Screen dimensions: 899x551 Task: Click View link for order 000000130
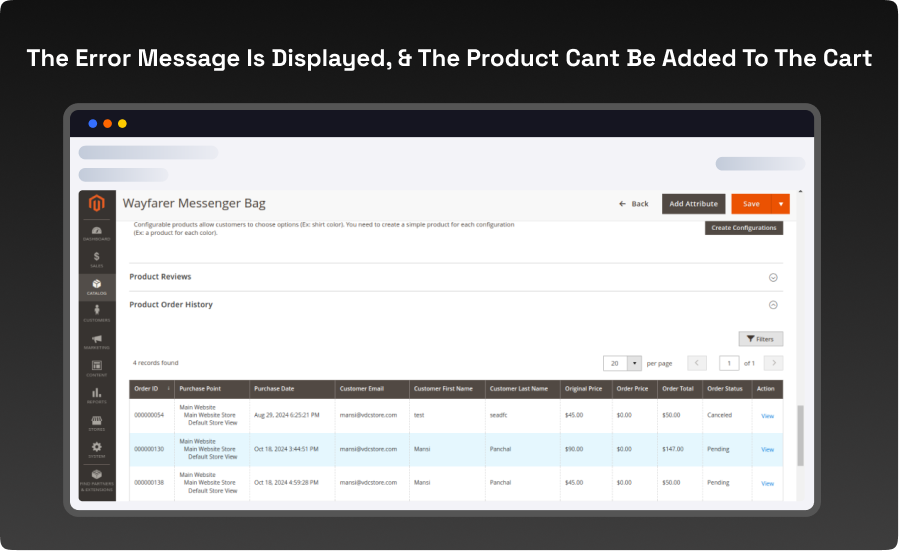[x=767, y=450]
